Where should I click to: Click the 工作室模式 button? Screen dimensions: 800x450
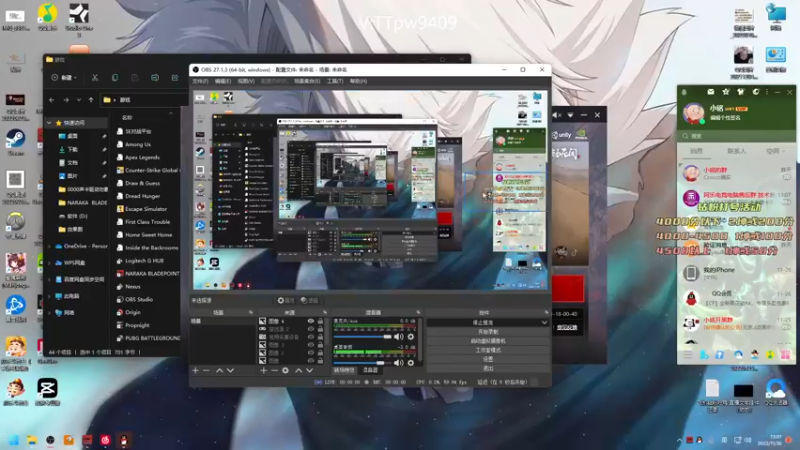(x=488, y=350)
